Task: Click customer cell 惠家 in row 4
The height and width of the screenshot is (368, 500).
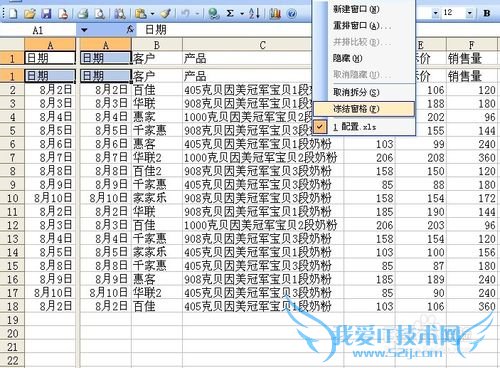Action: [157, 117]
